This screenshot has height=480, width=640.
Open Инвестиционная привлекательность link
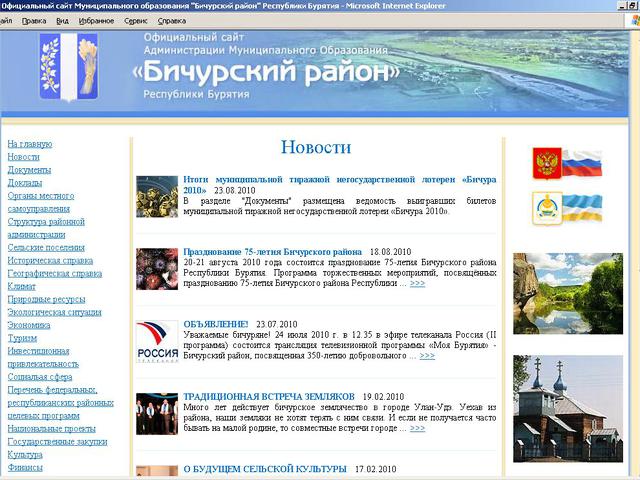coord(43,357)
